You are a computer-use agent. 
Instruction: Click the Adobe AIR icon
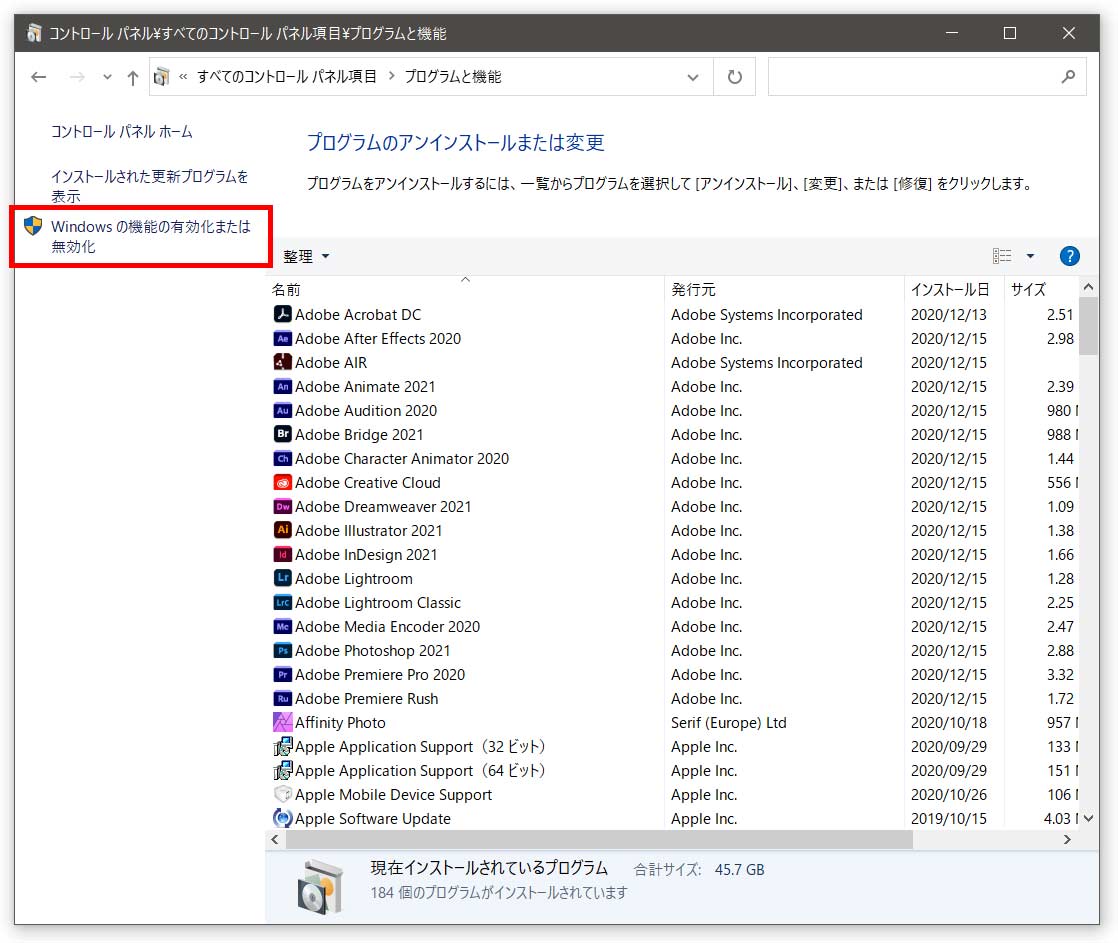click(x=282, y=362)
